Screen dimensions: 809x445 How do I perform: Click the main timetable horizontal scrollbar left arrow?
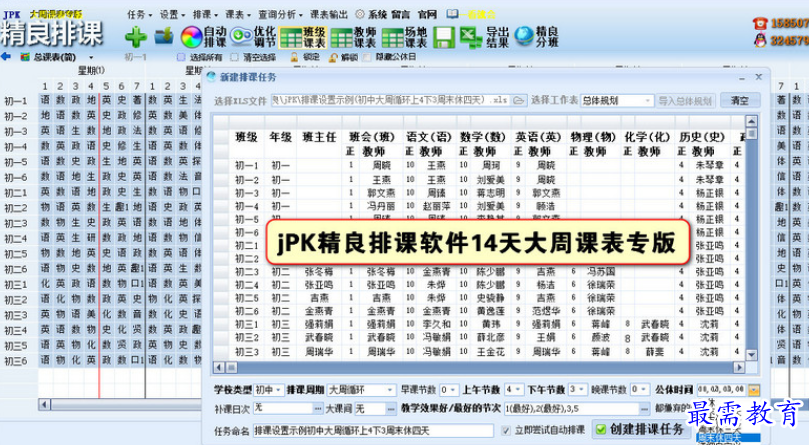[x=44, y=404]
